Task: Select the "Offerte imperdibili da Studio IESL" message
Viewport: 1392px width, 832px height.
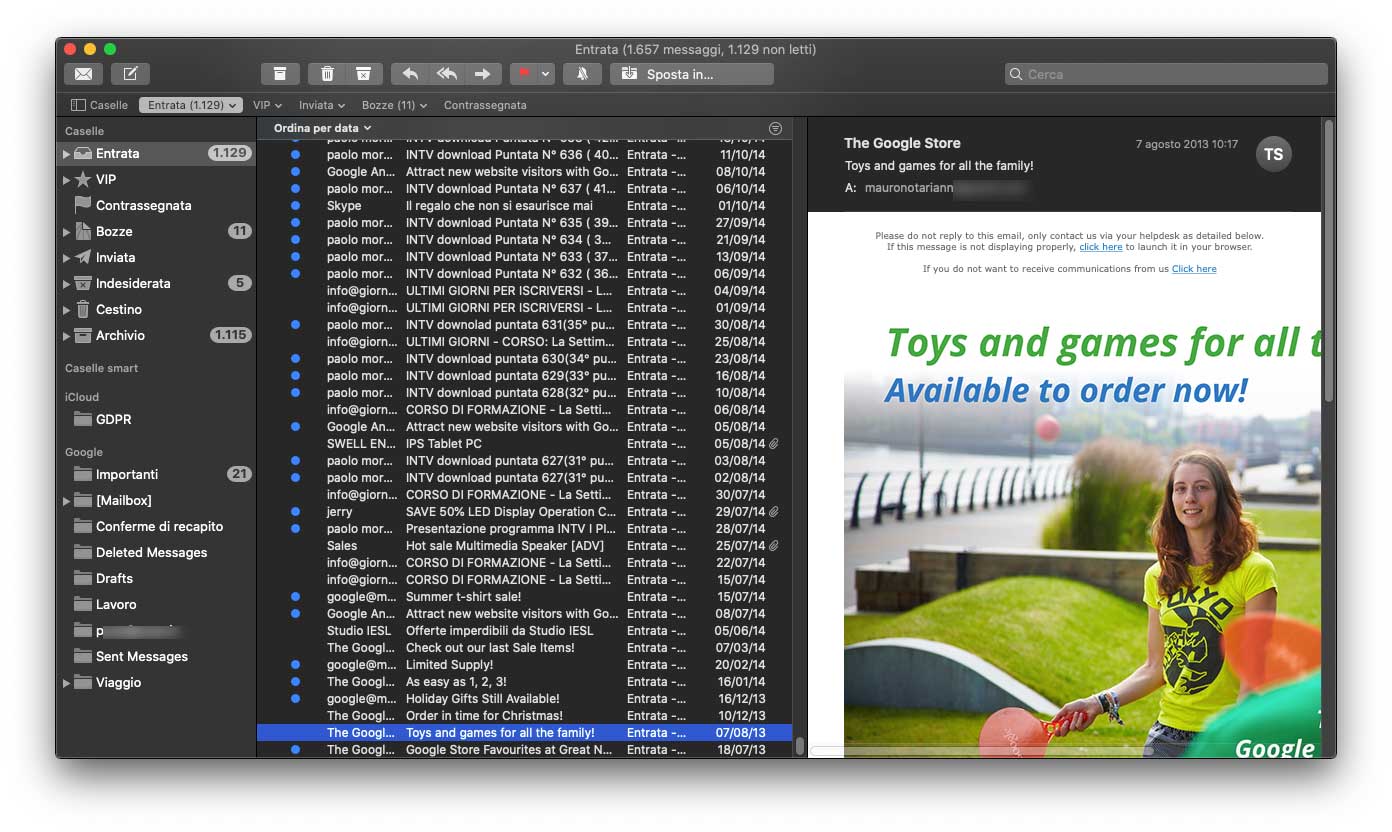Action: (525, 631)
